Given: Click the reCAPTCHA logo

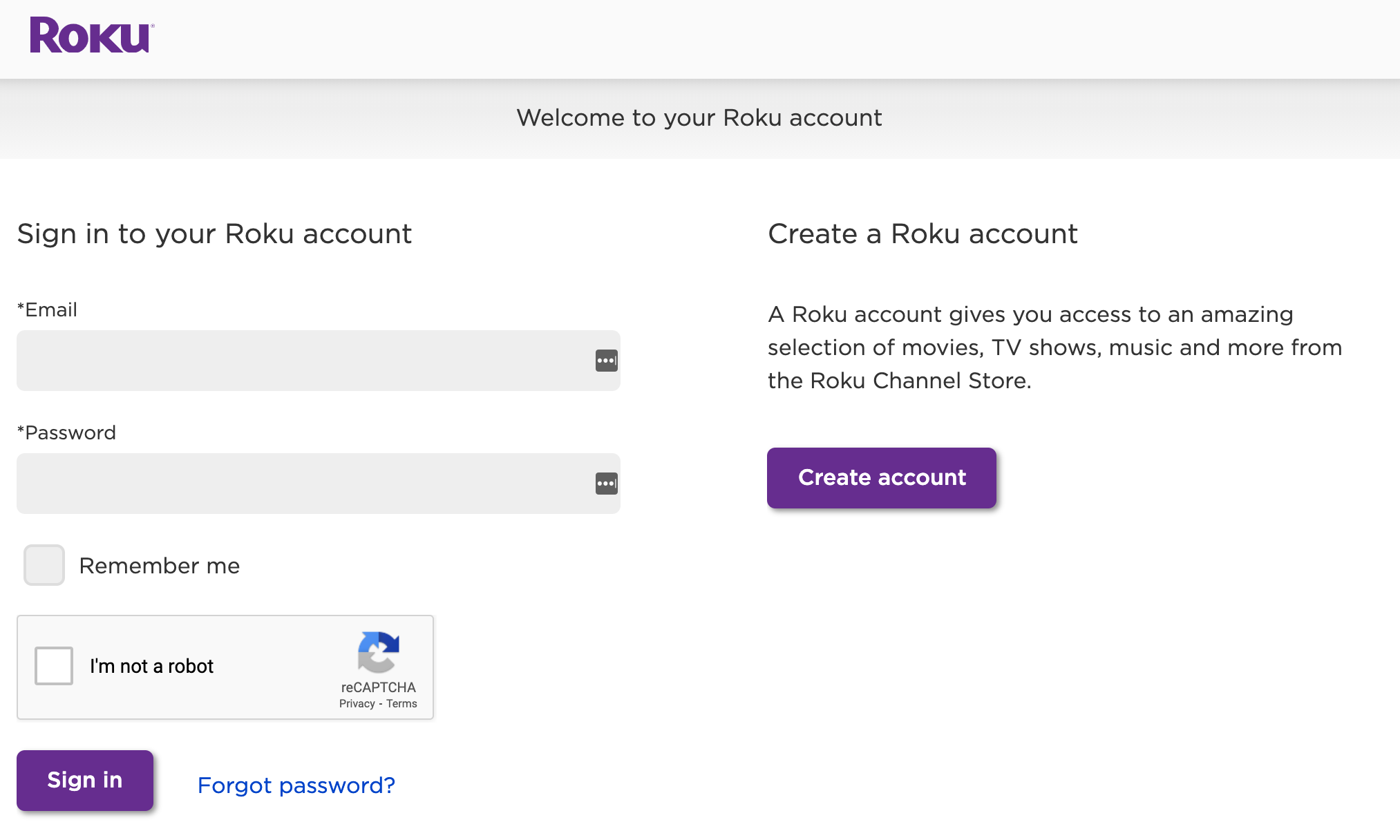Looking at the screenshot, I should click(x=378, y=651).
